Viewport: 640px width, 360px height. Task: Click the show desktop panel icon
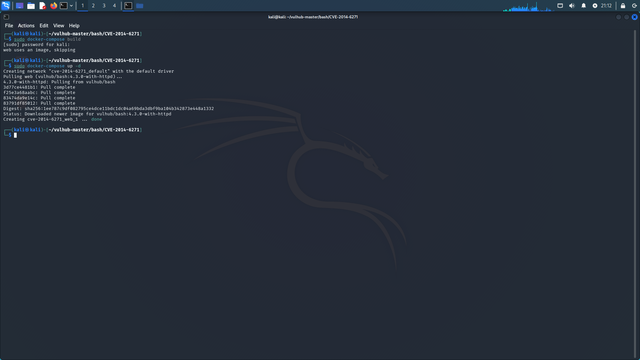tap(19, 6)
